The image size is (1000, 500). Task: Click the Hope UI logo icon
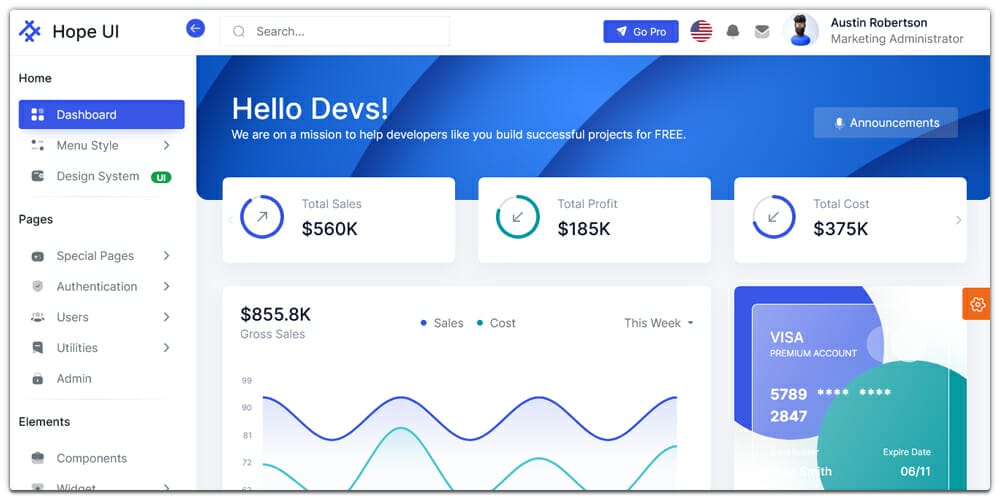pyautogui.click(x=29, y=31)
